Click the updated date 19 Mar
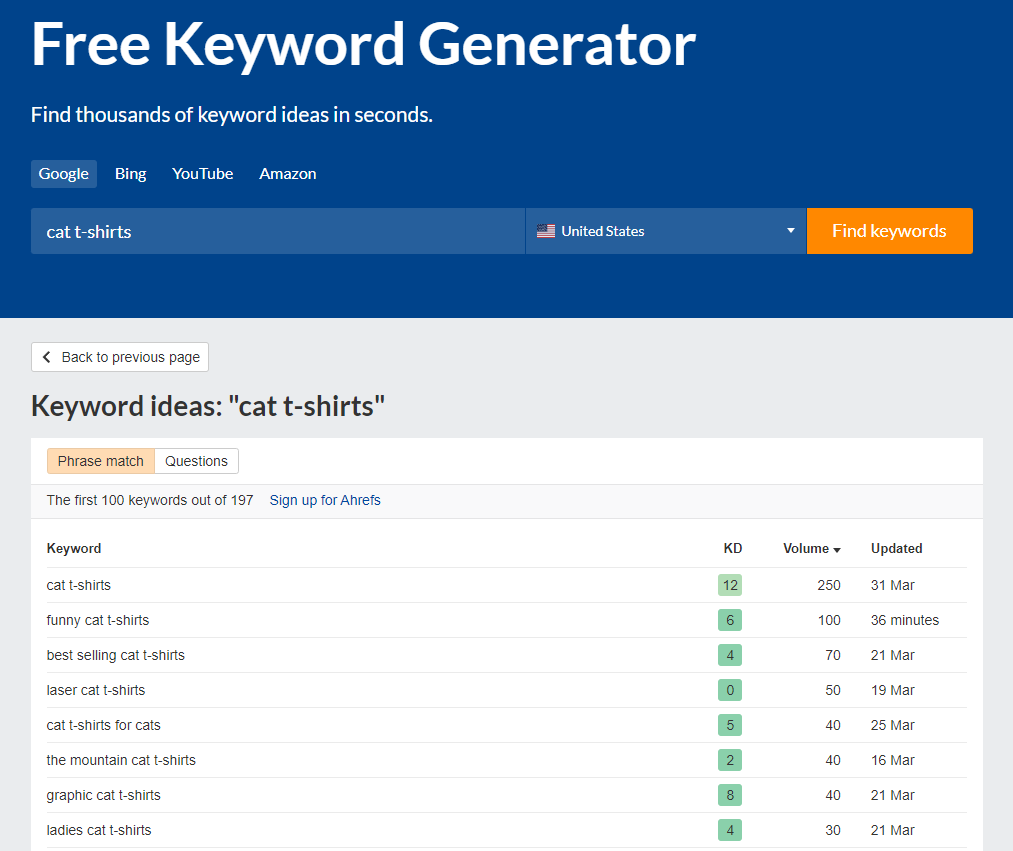This screenshot has width=1013, height=851. (892, 690)
